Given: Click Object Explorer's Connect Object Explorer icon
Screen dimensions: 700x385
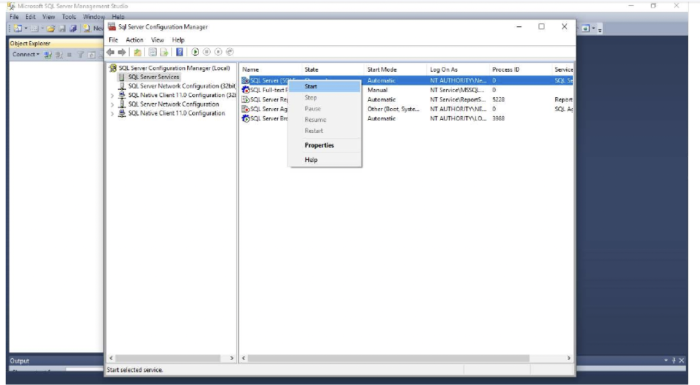Looking at the screenshot, I should 48,54.
